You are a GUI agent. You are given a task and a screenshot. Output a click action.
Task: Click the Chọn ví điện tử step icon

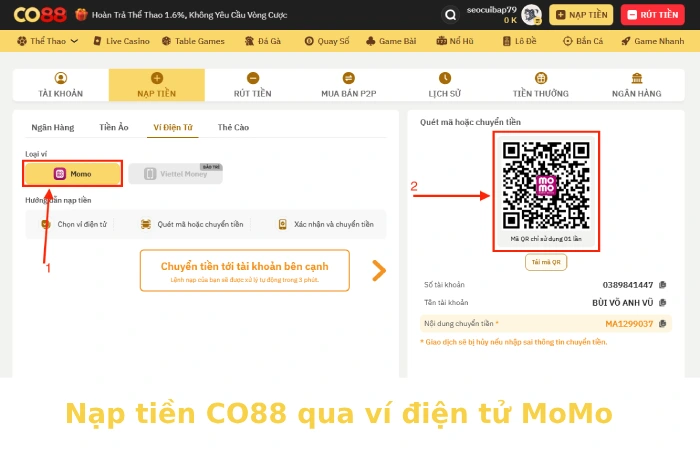pos(46,224)
